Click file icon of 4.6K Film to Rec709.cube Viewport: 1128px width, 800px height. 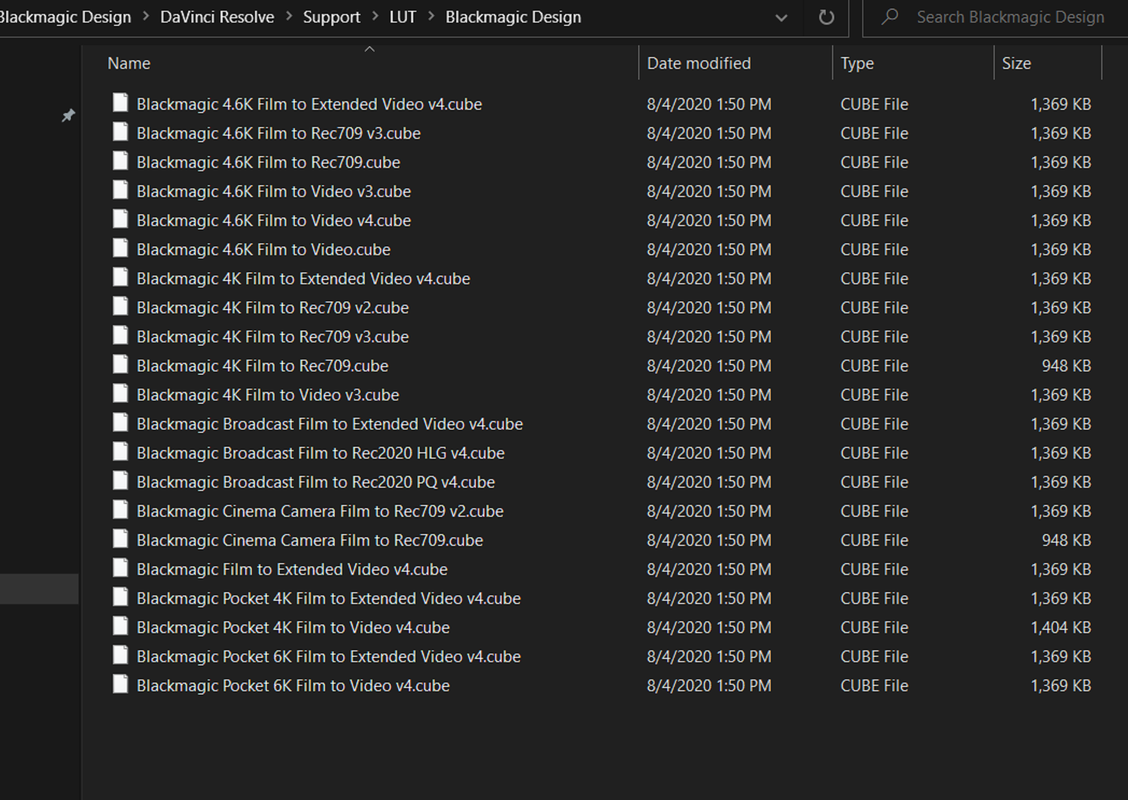[x=120, y=161]
